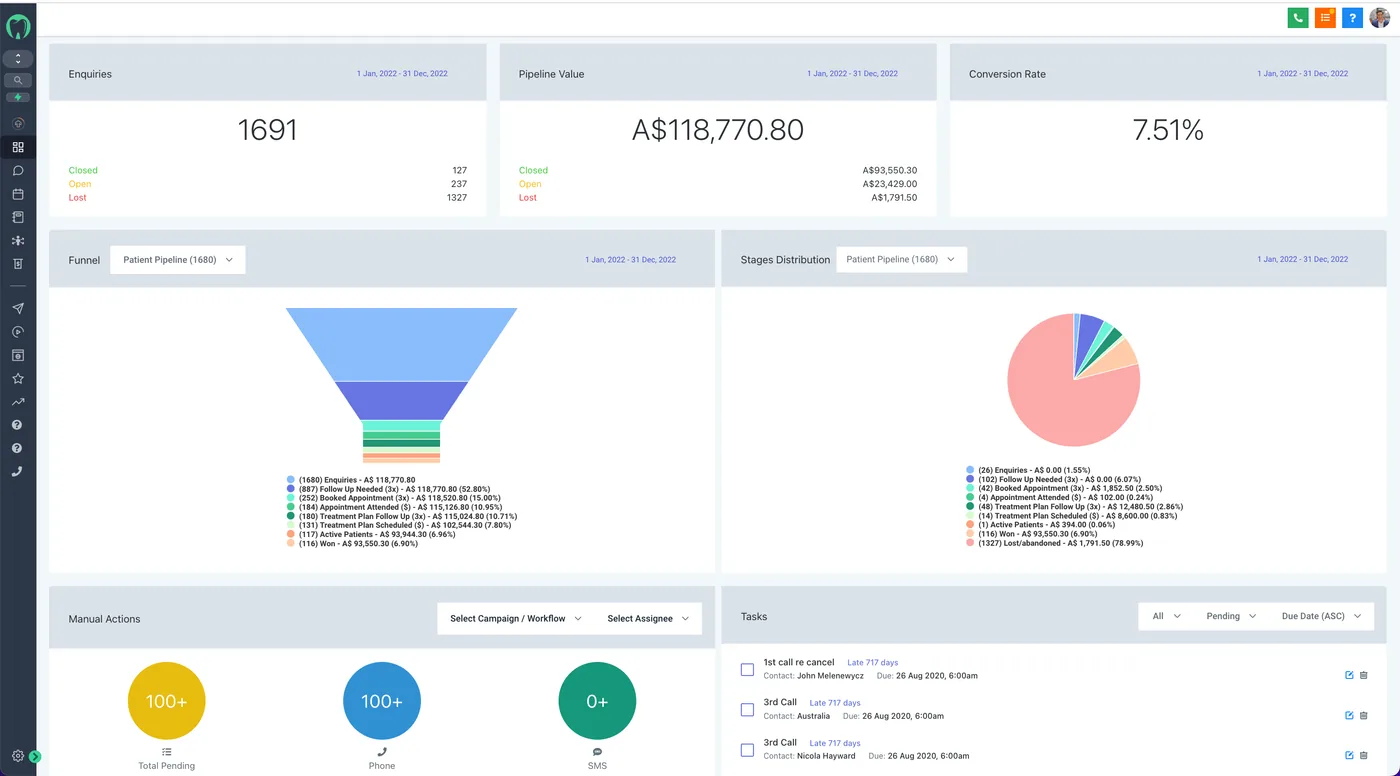1400x776 pixels.
Task: Delete the Australia 3rd Call task
Action: tap(1364, 715)
